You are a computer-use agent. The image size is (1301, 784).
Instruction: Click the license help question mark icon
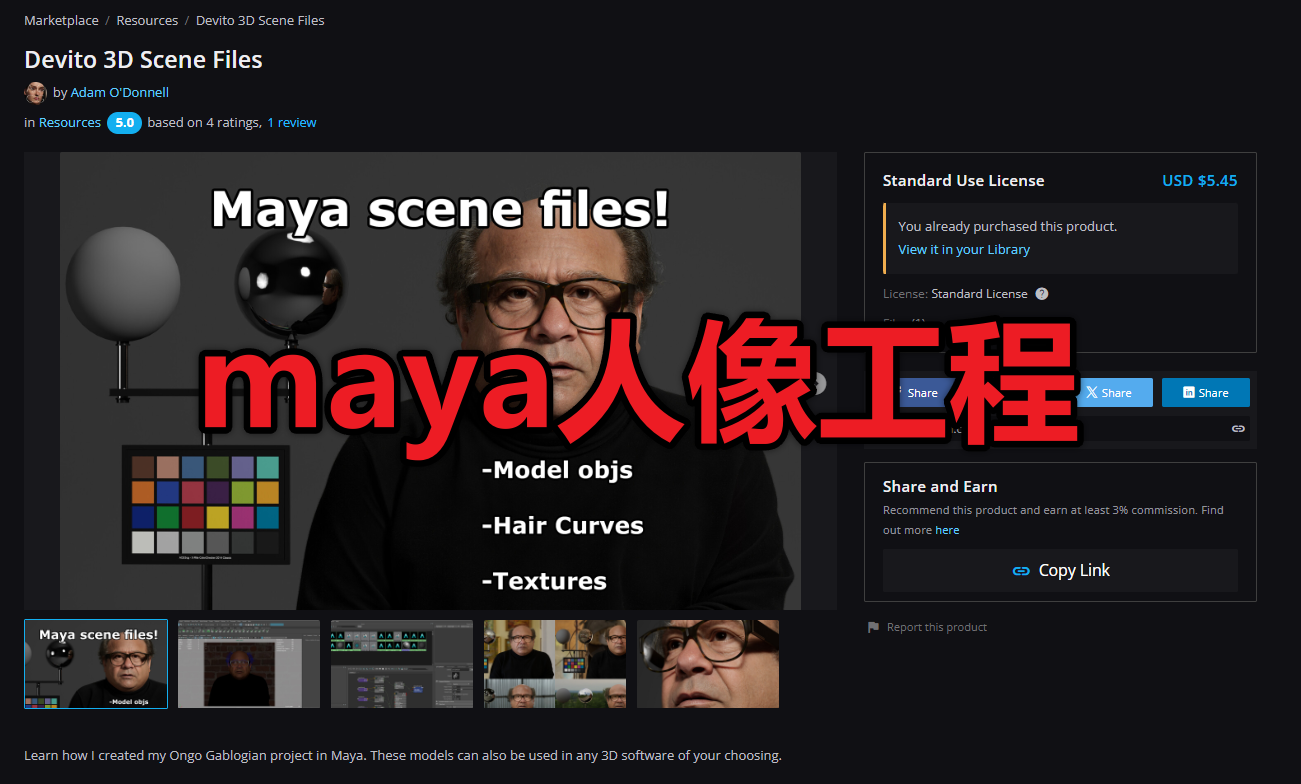pyautogui.click(x=1042, y=294)
